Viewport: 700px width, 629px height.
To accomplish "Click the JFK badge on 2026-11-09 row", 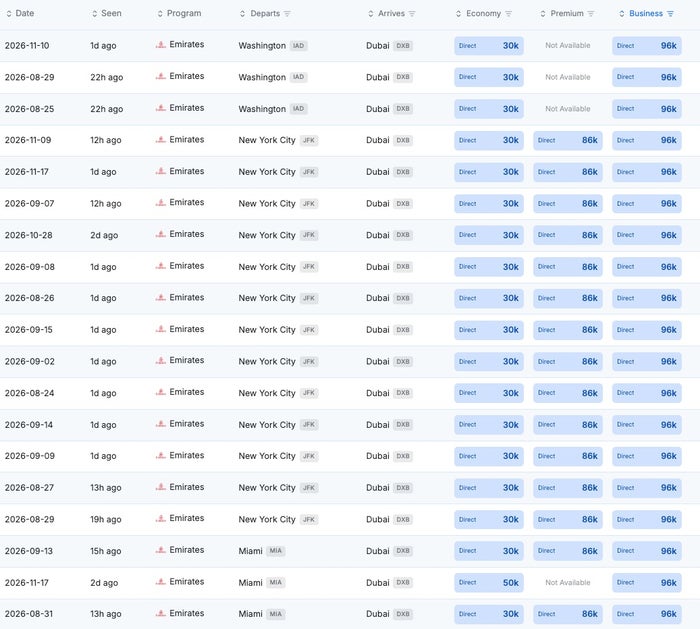I will click(308, 140).
